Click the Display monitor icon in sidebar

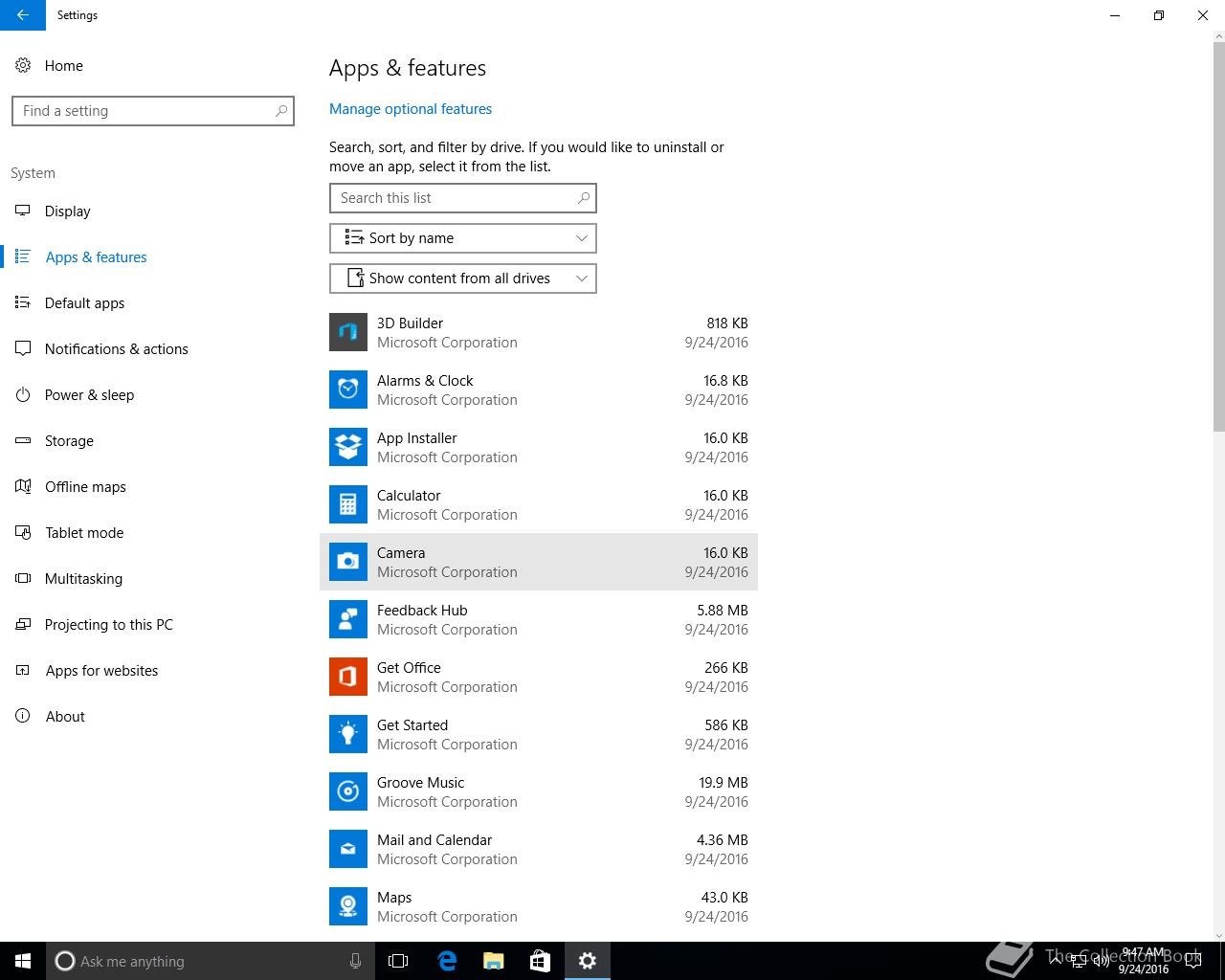[23, 211]
